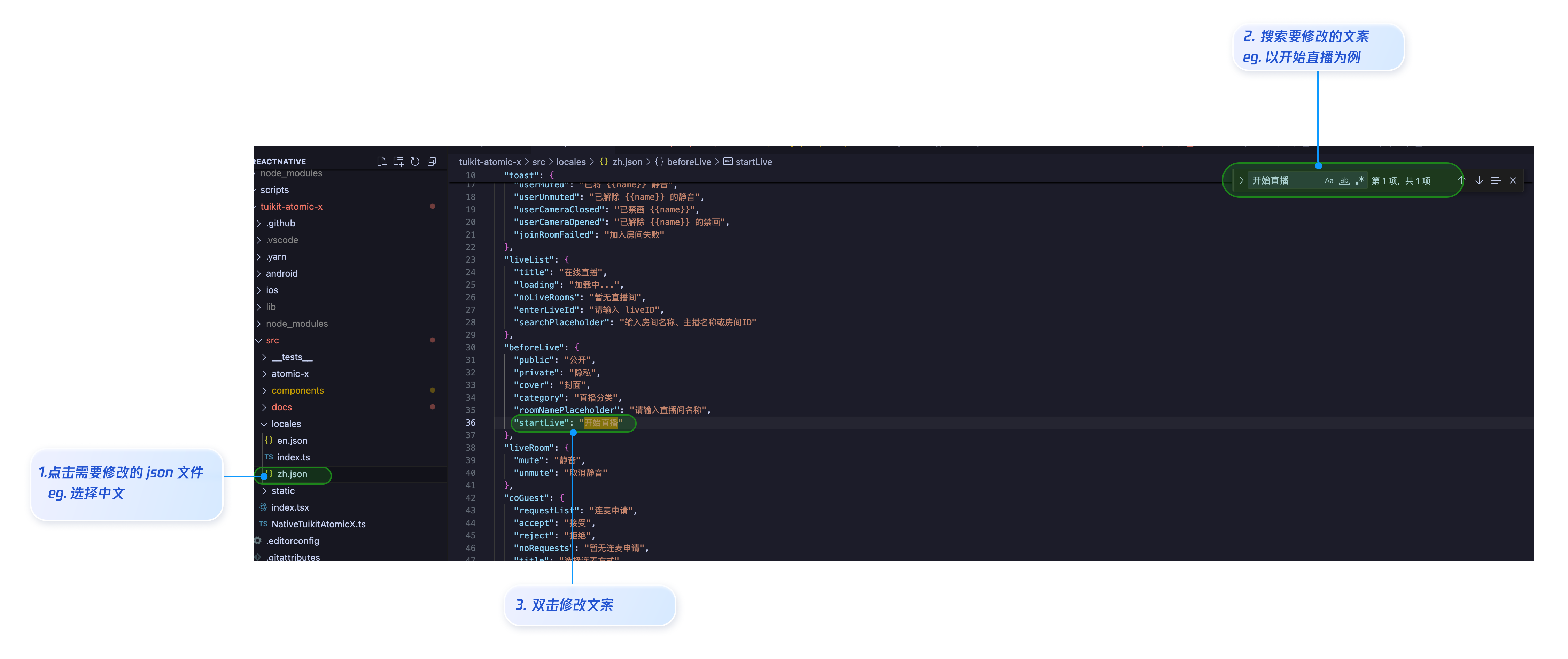Image resolution: width=1568 pixels, height=659 pixels.
Task: Open the en.json file
Action: tap(292, 441)
